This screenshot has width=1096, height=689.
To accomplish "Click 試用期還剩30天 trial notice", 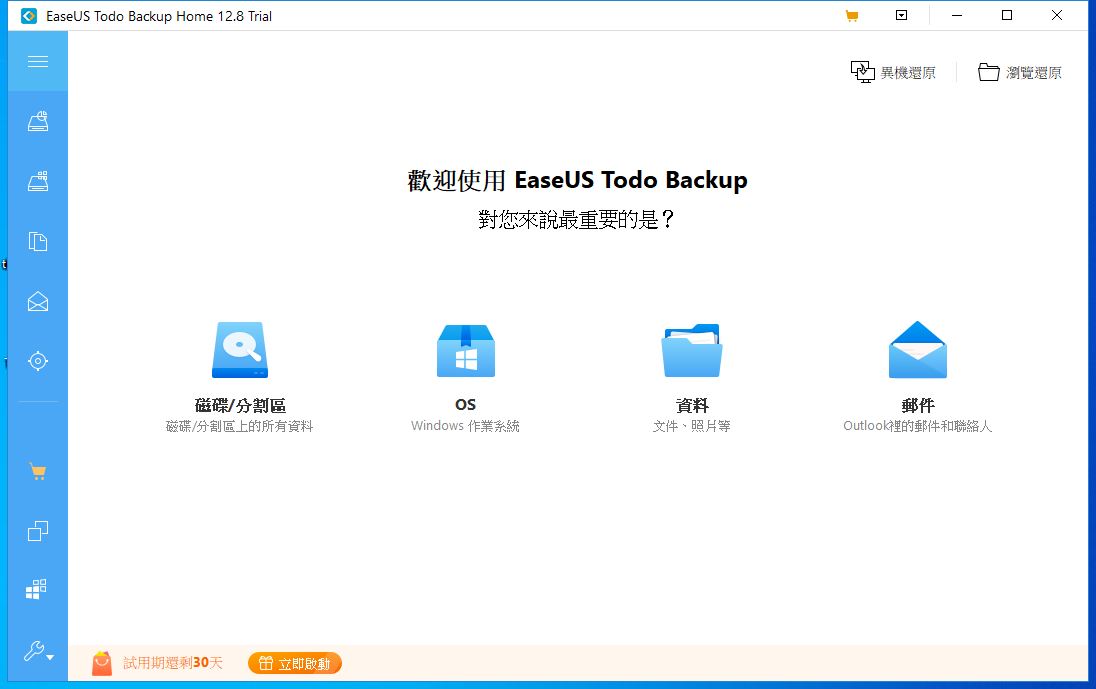I will (173, 662).
